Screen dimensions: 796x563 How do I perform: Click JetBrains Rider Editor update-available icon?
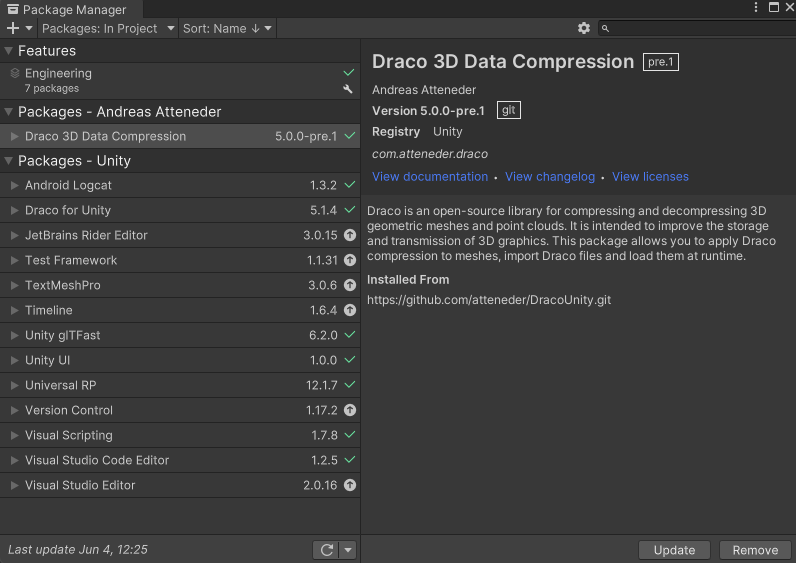coord(350,235)
